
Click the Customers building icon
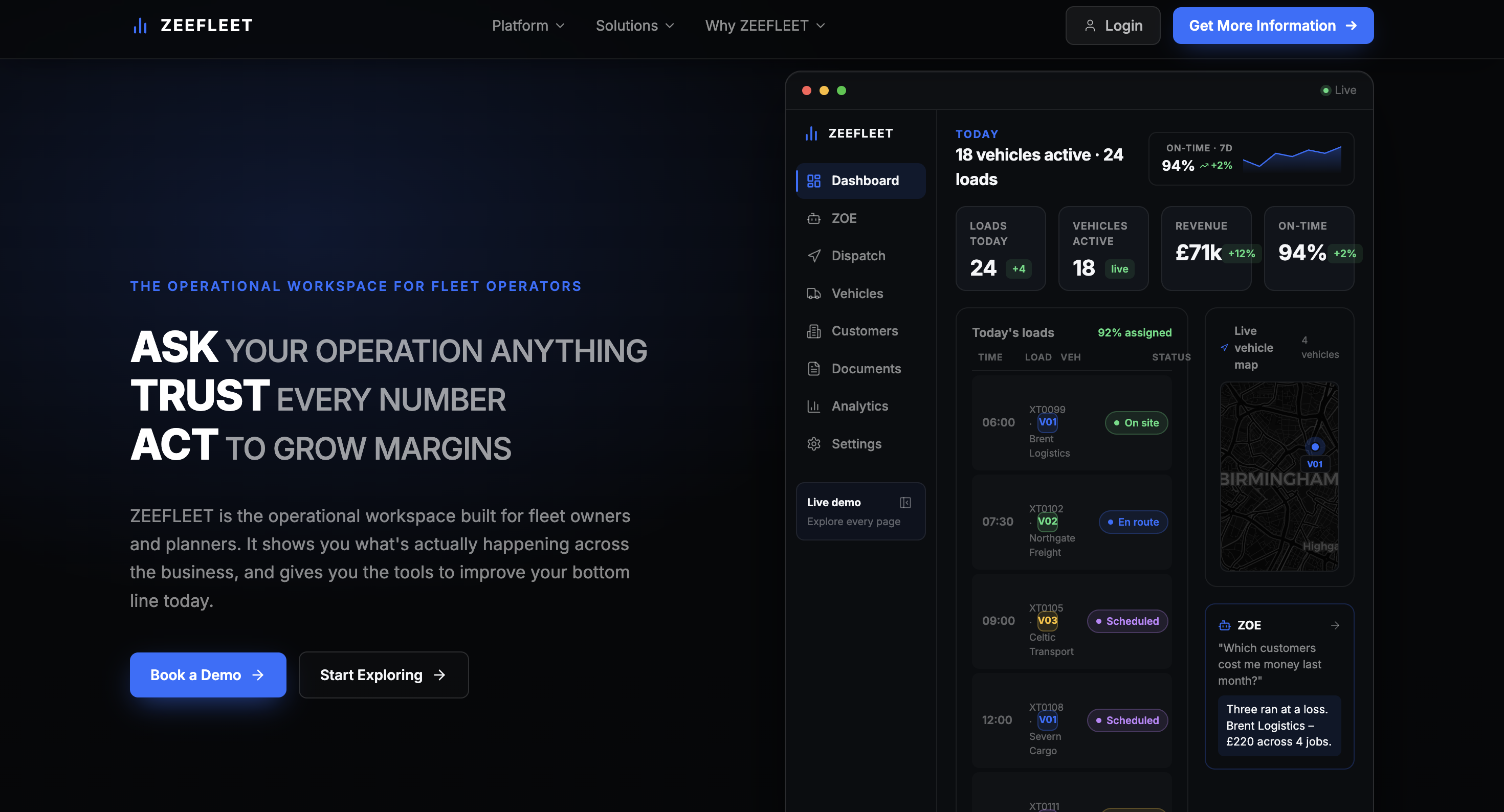pos(813,331)
